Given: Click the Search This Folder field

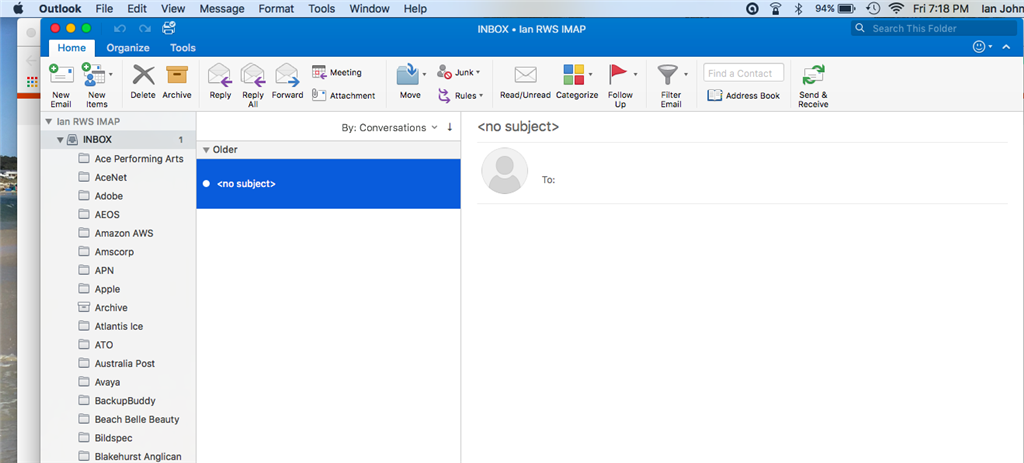Looking at the screenshot, I should coord(933,28).
